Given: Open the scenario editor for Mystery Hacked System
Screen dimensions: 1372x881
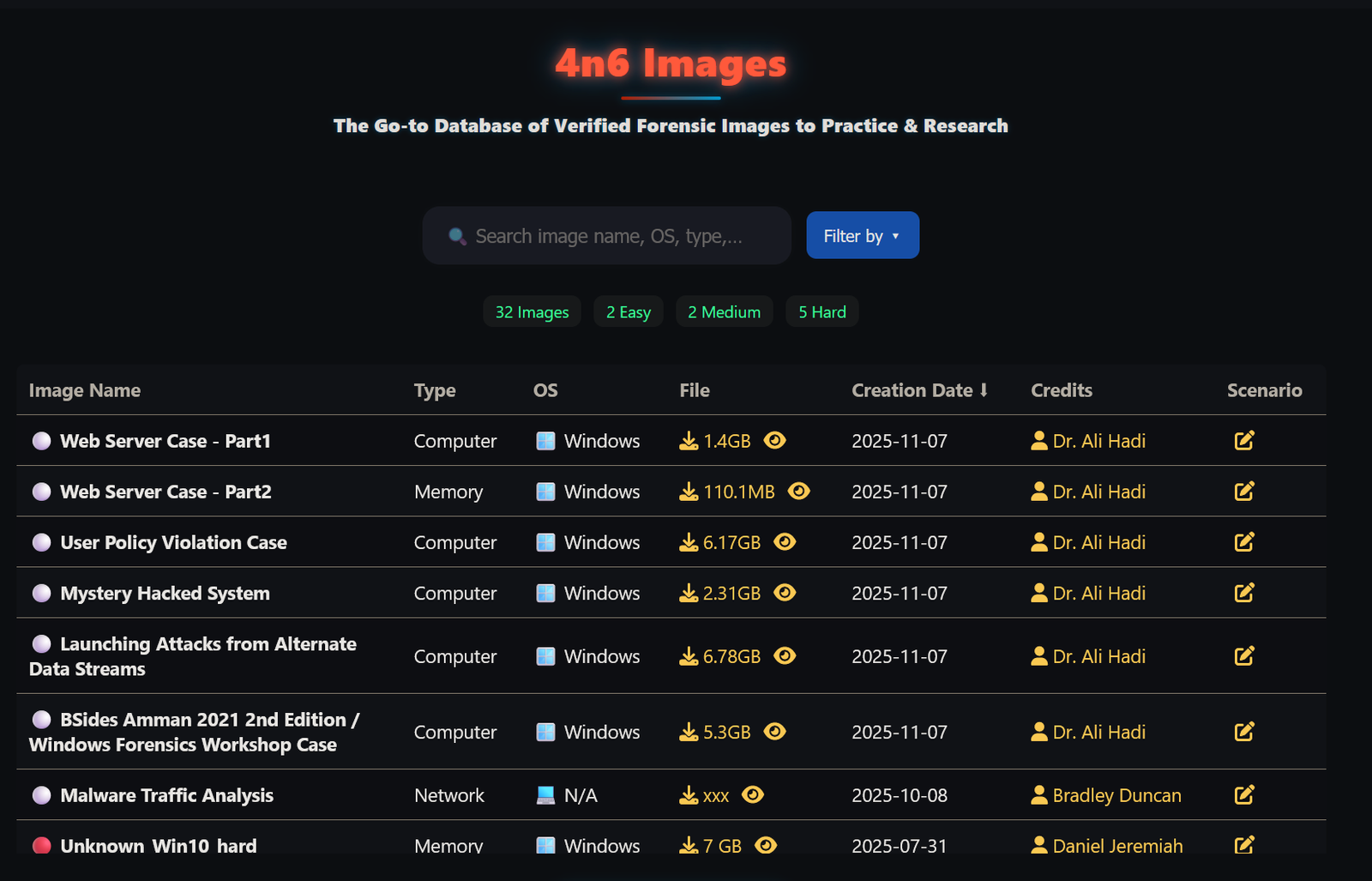Looking at the screenshot, I should pyautogui.click(x=1244, y=593).
